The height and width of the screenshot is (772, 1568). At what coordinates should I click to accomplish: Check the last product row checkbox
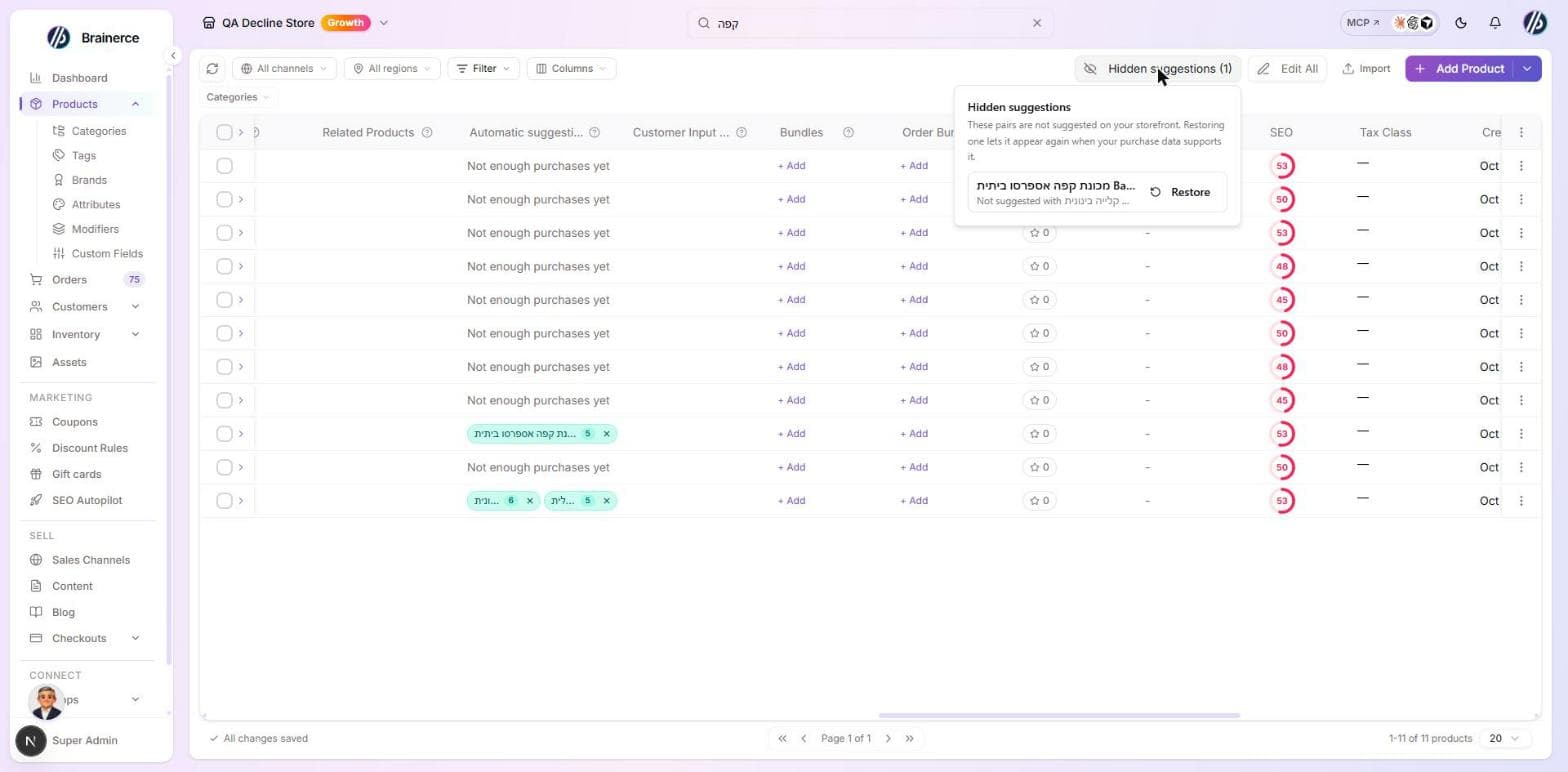[224, 501]
